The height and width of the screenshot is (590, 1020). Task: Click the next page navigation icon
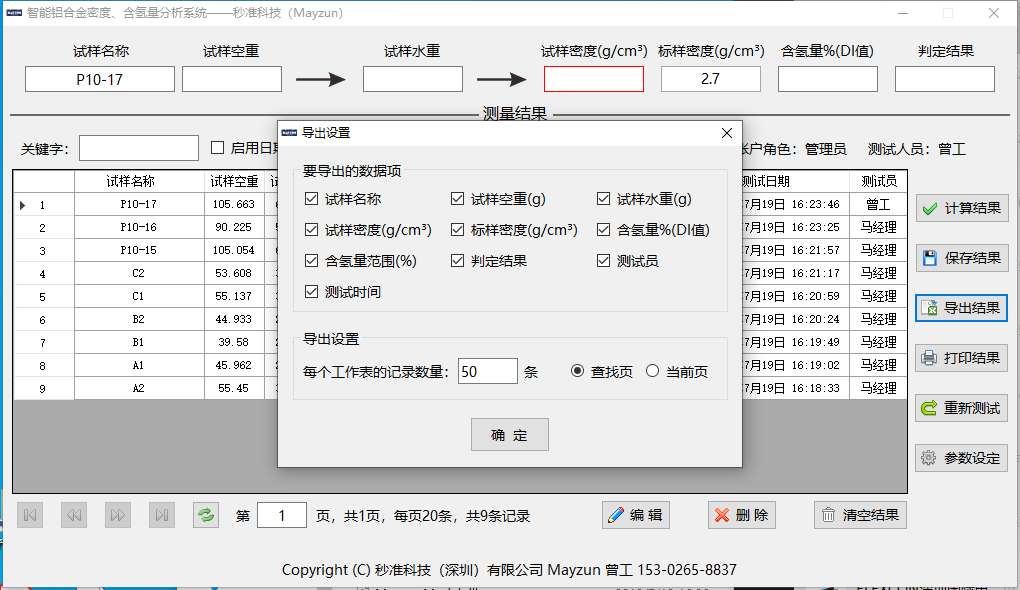(x=118, y=515)
